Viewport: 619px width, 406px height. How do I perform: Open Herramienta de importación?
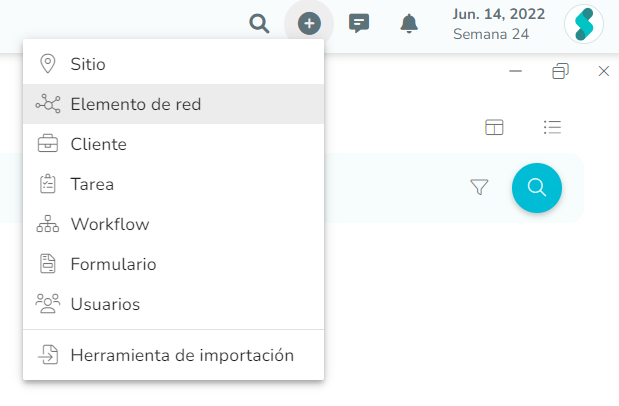click(173, 355)
